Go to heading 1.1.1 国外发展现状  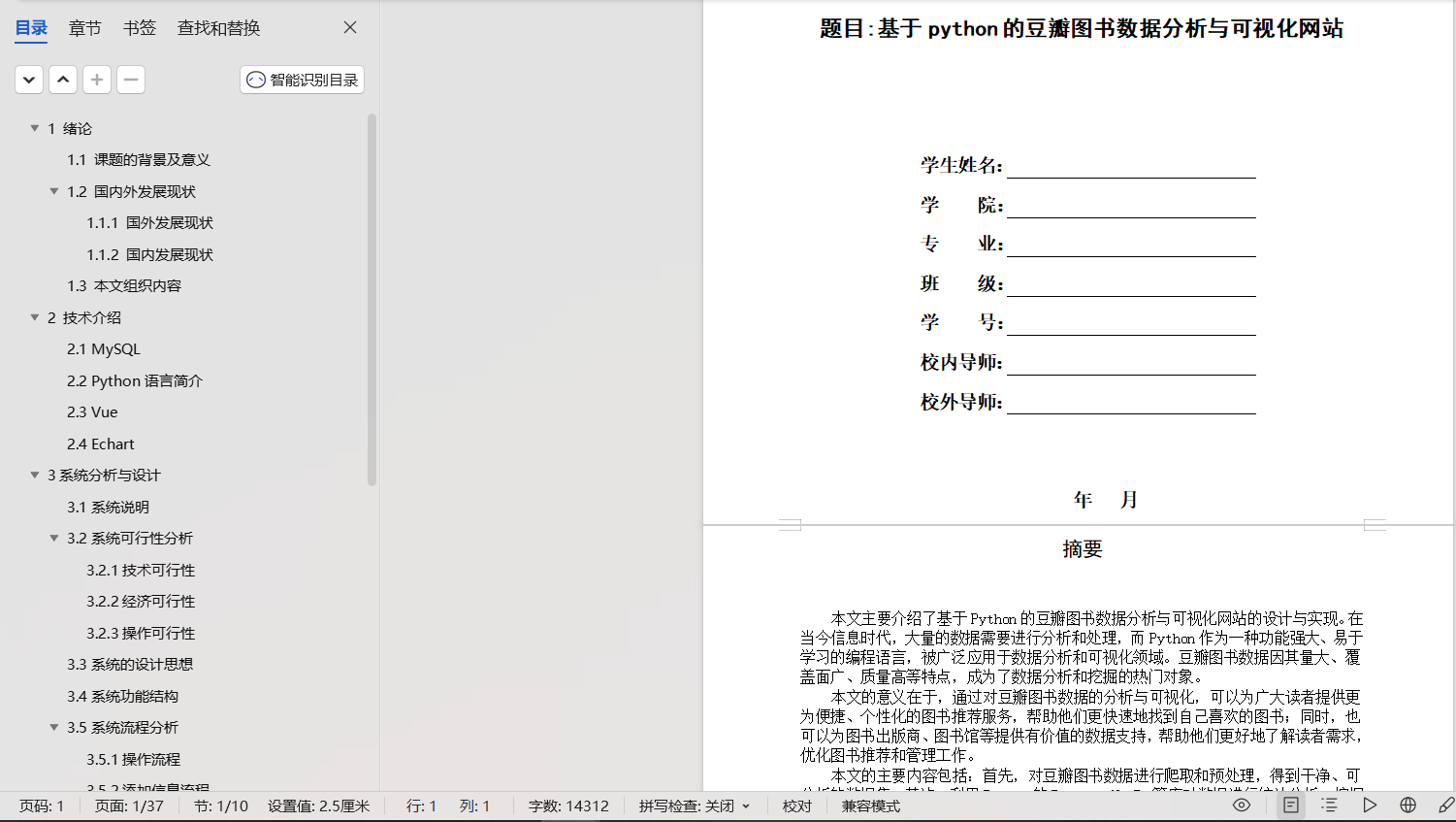click(150, 223)
